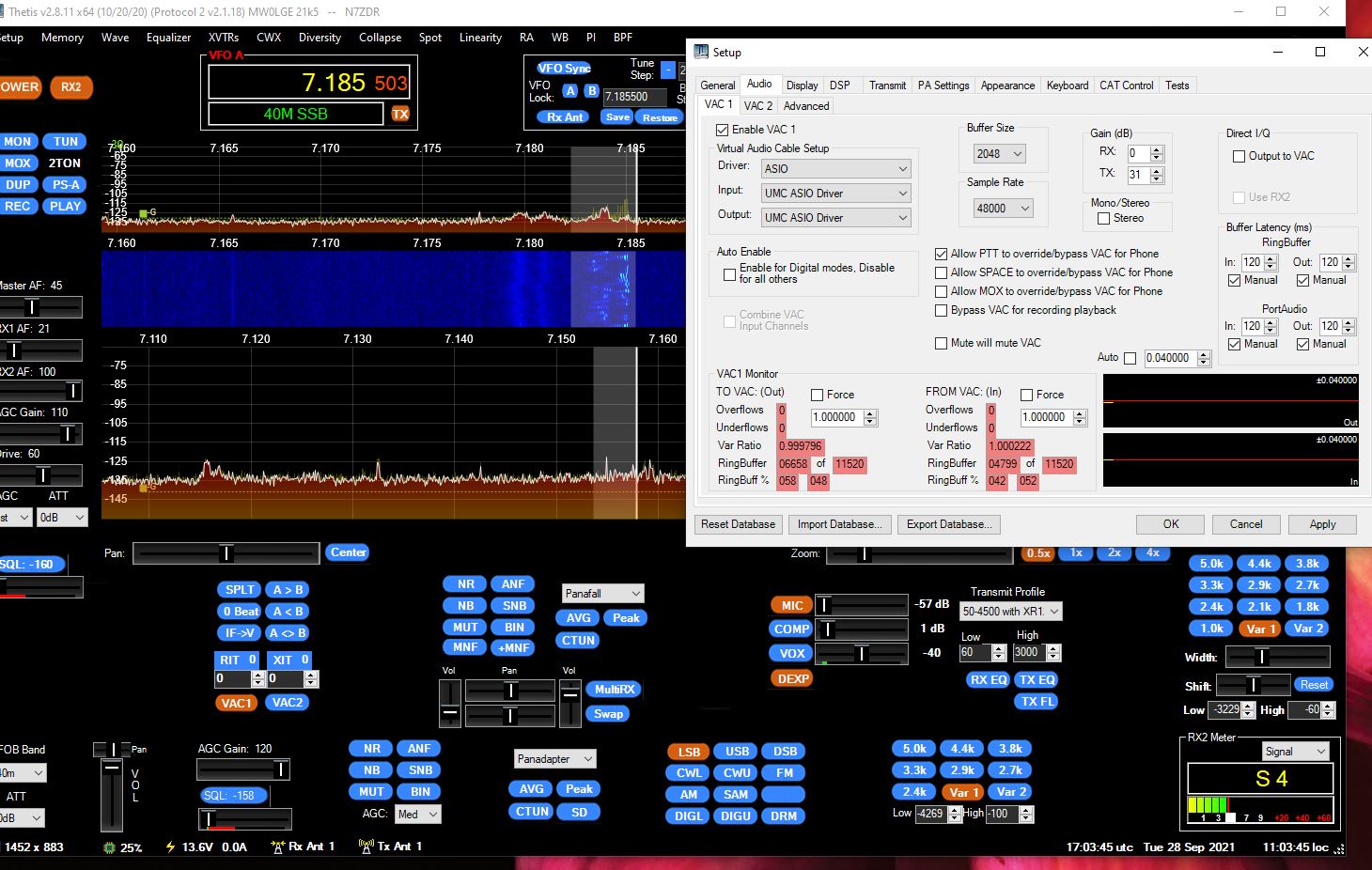Open the PA Settings tab
The width and height of the screenshot is (1372, 870).
(x=943, y=85)
